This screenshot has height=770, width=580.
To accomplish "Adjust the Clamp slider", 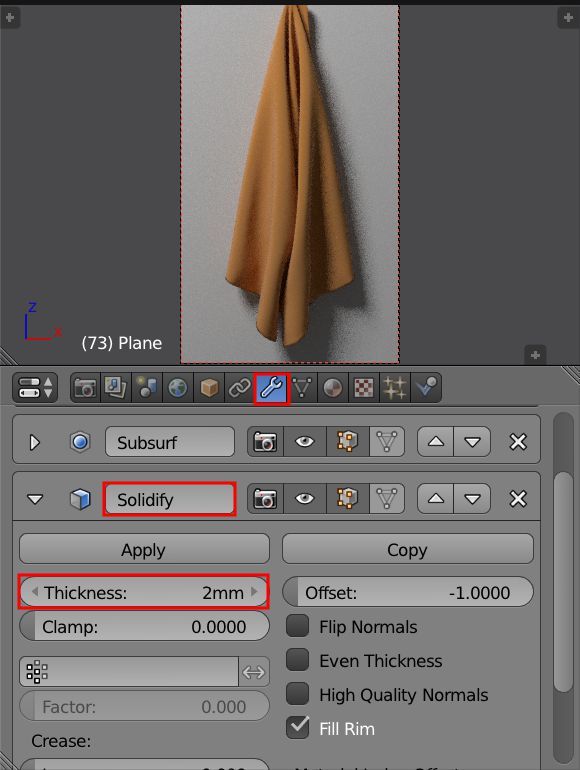I will pyautogui.click(x=144, y=626).
